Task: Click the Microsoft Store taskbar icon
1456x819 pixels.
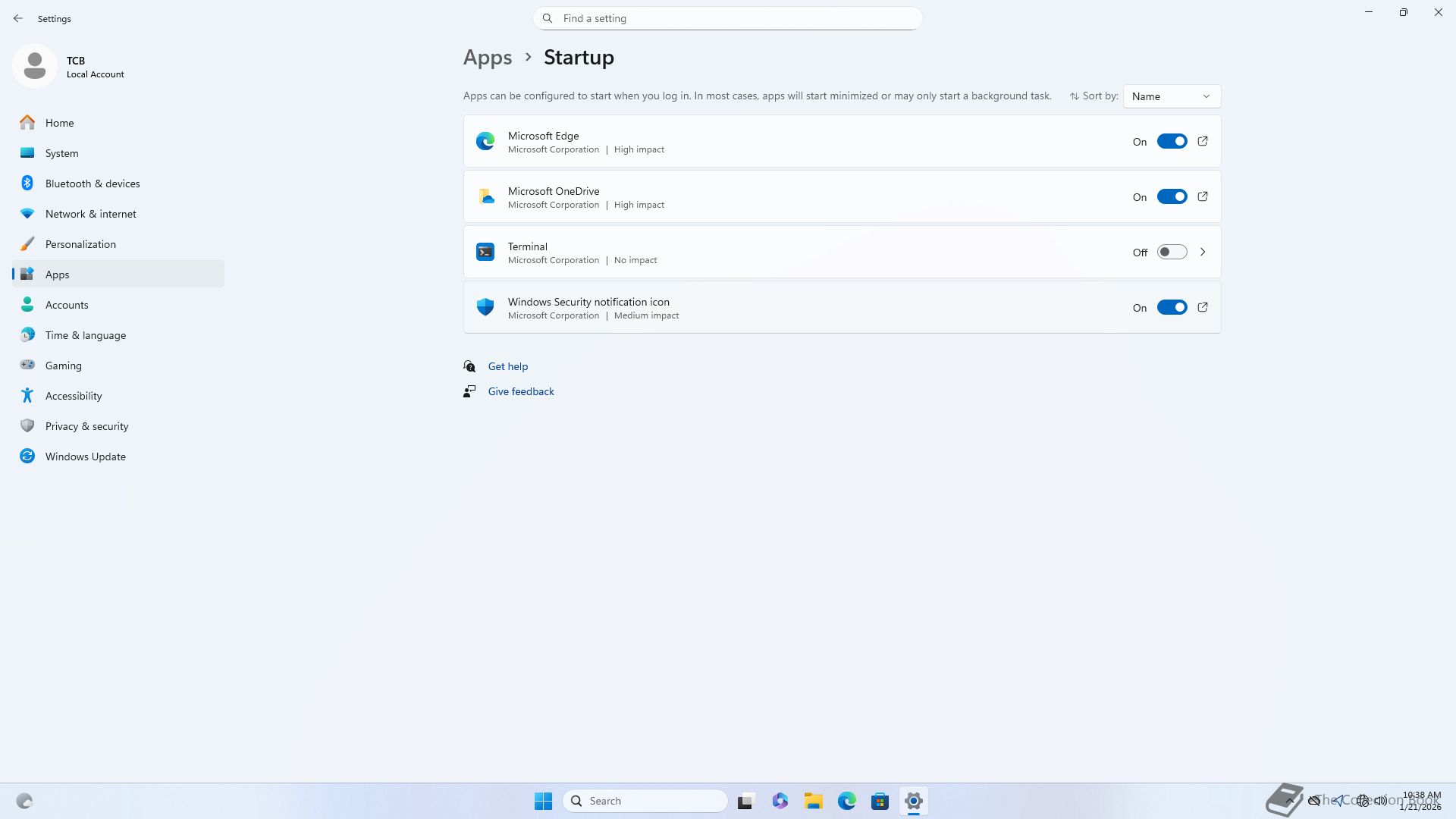Action: click(880, 801)
